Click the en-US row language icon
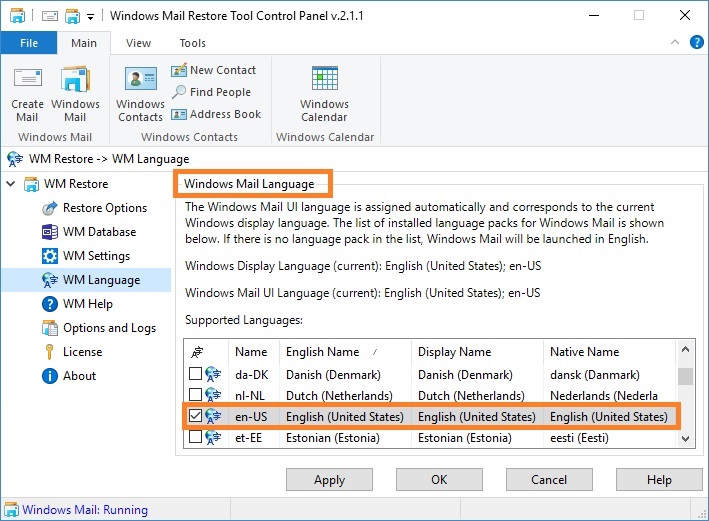The width and height of the screenshot is (709, 521). pos(213,416)
